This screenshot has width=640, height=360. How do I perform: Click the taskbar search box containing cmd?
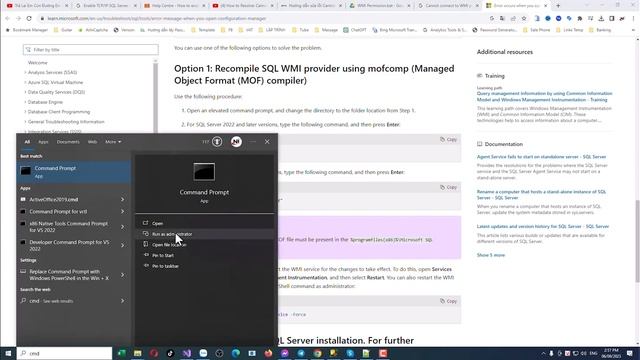point(64,353)
